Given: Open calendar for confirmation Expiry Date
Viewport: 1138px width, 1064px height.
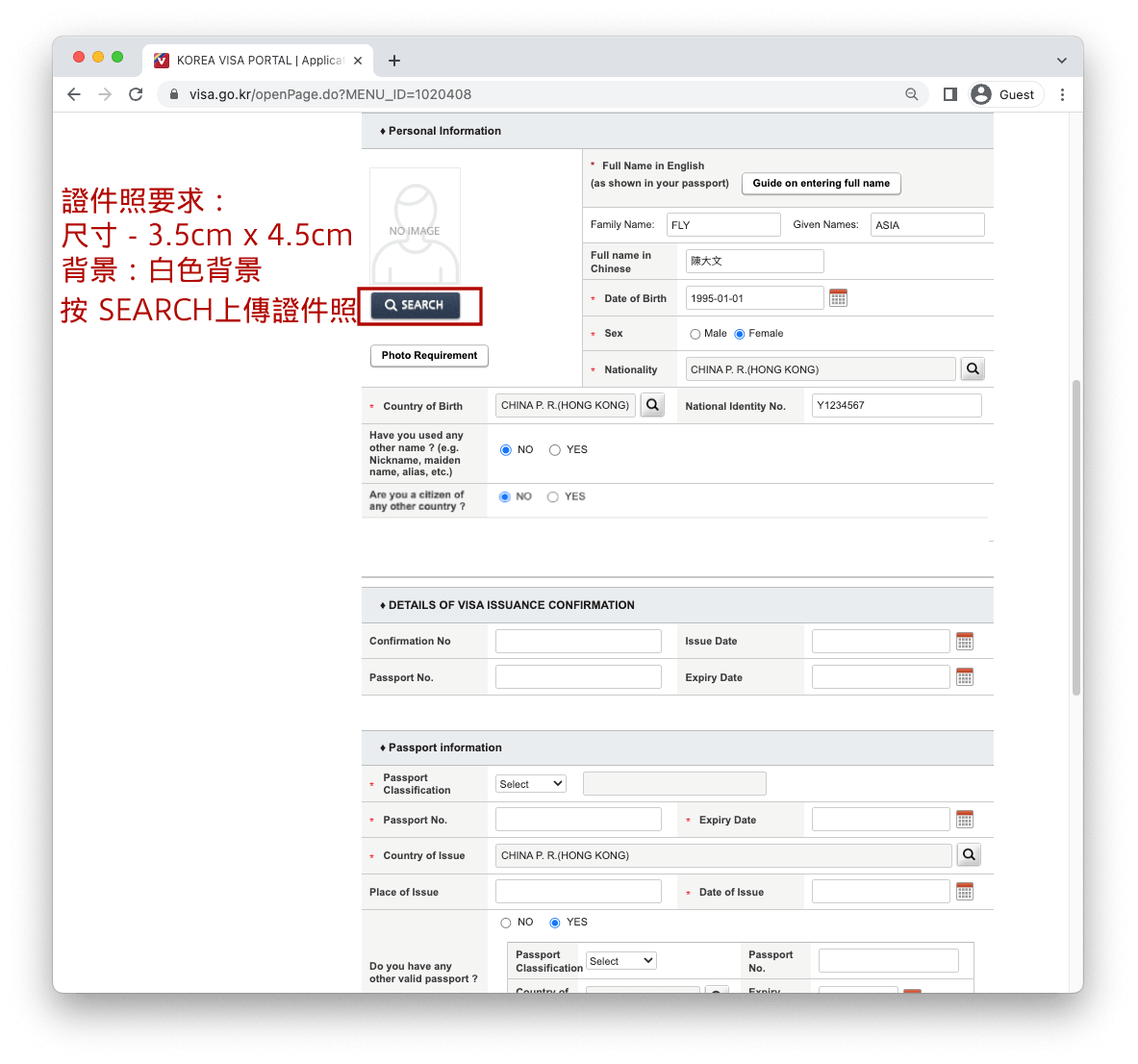Looking at the screenshot, I should click(965, 677).
